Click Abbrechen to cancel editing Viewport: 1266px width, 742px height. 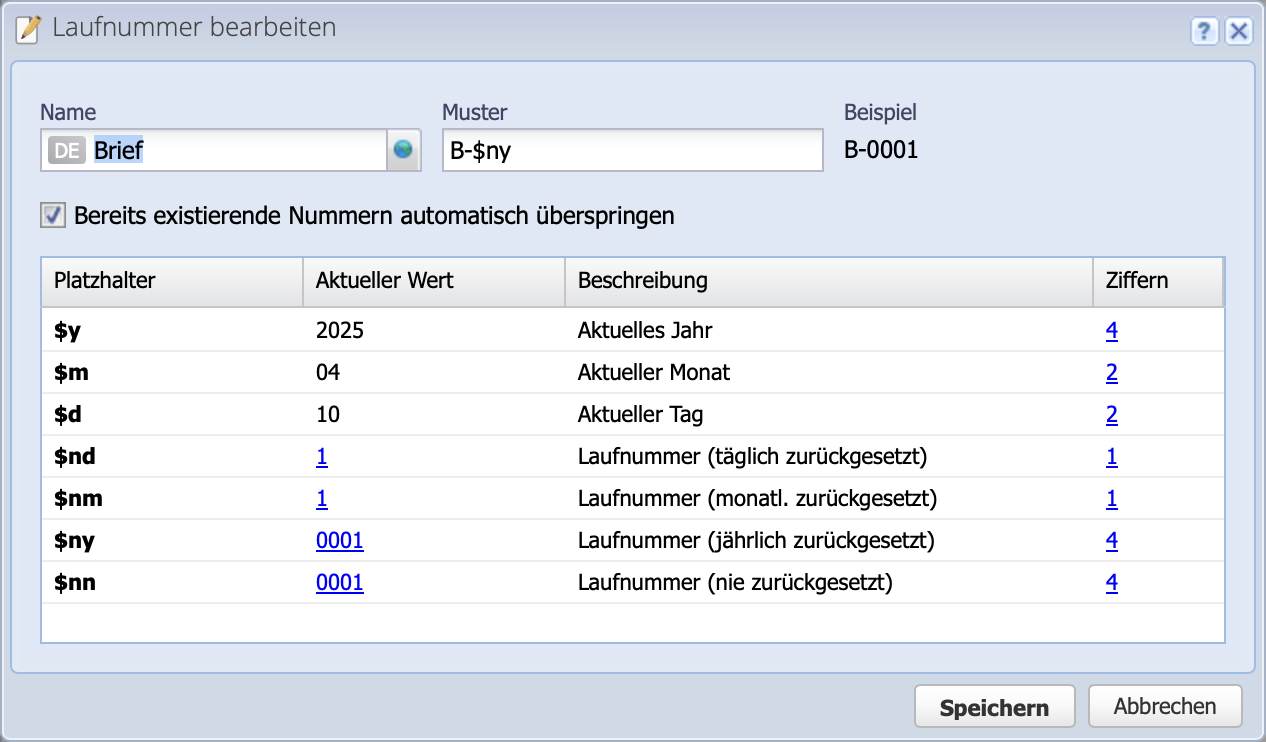(x=1164, y=706)
